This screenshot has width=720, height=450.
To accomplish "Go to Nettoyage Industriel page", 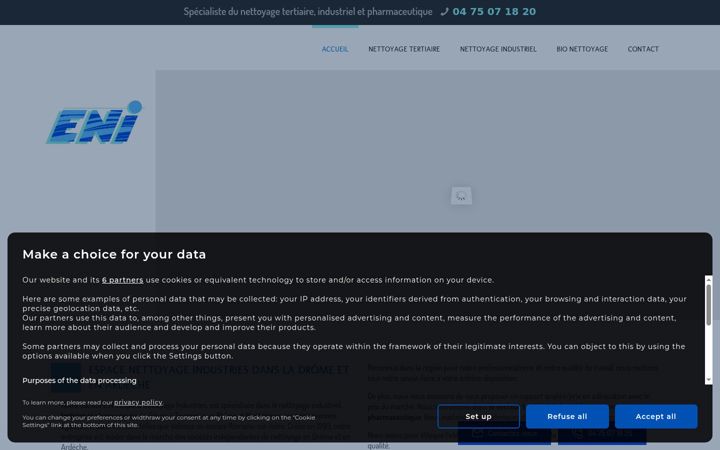I will point(498,49).
